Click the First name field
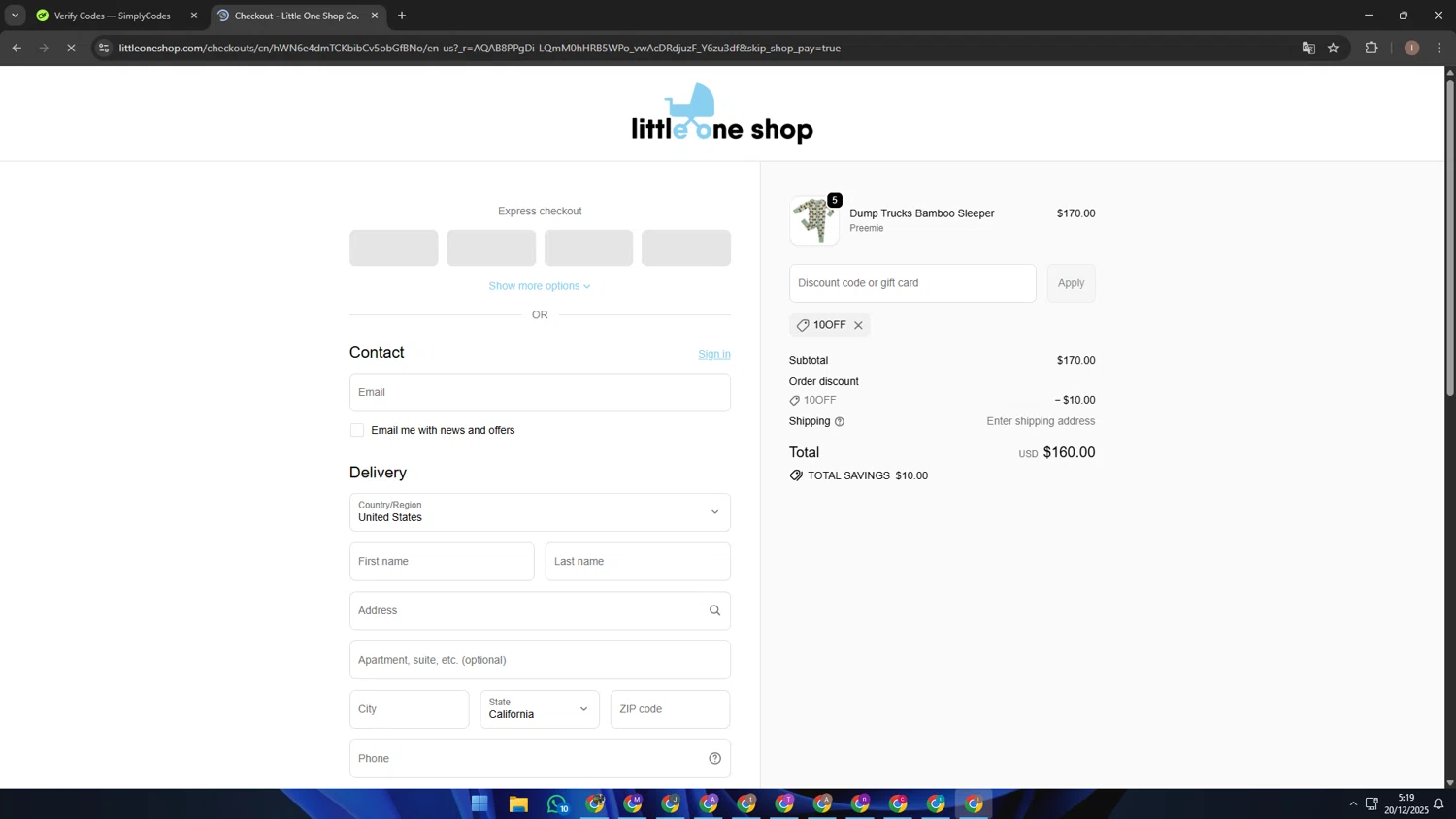 coord(442,561)
